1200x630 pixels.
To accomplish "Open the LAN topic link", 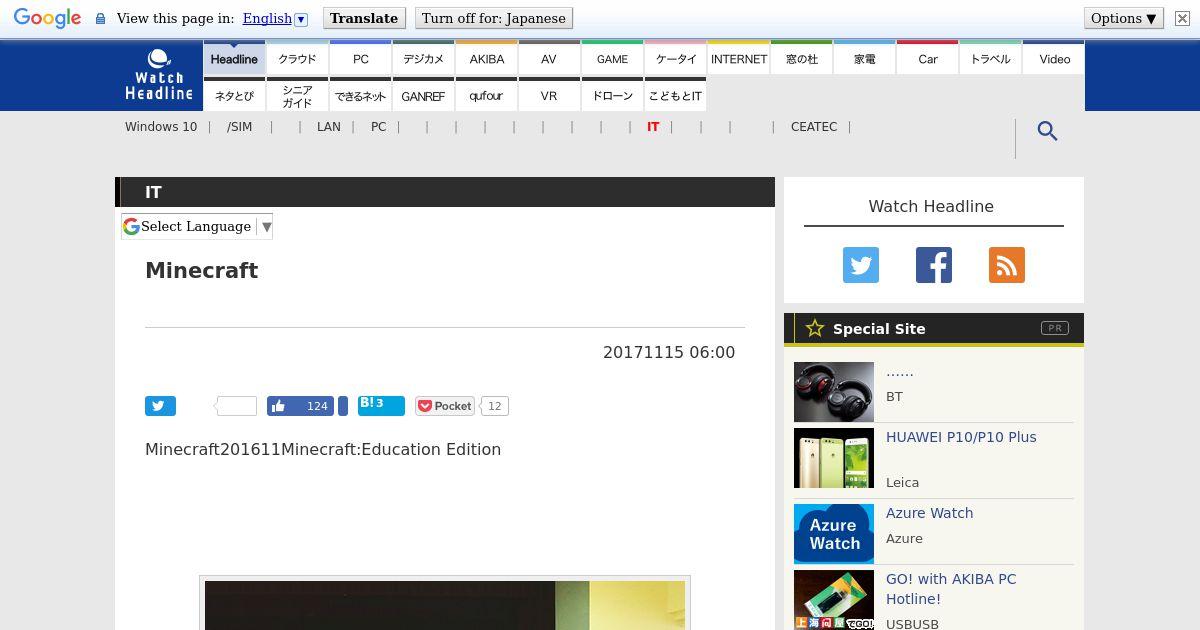I will point(329,127).
